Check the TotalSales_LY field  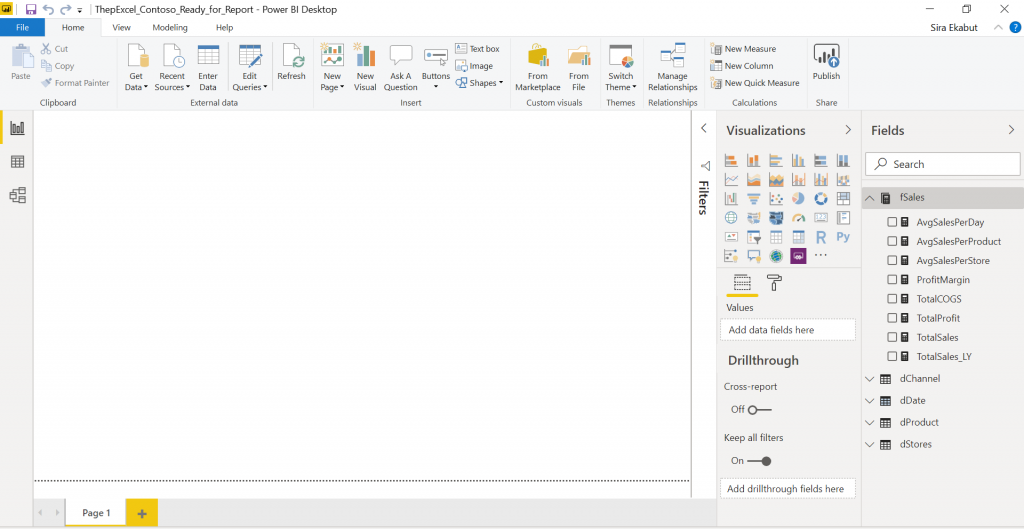[x=892, y=357]
